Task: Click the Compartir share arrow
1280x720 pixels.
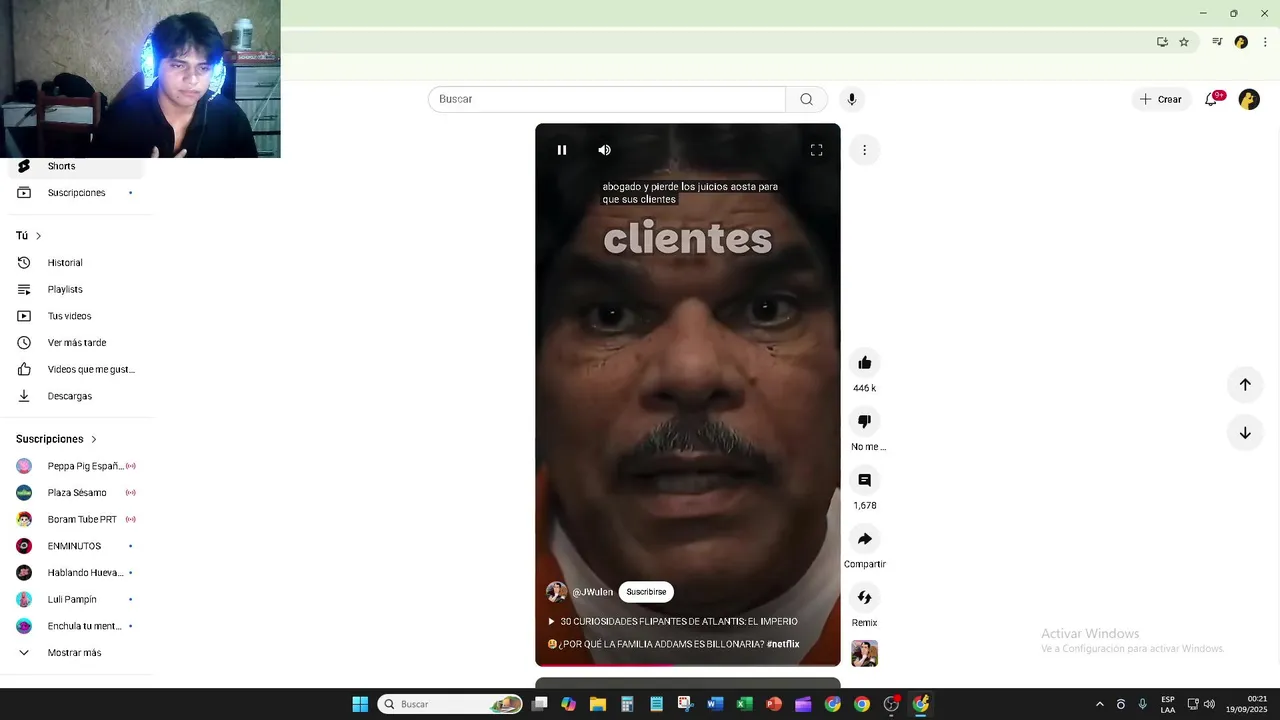Action: (x=865, y=539)
